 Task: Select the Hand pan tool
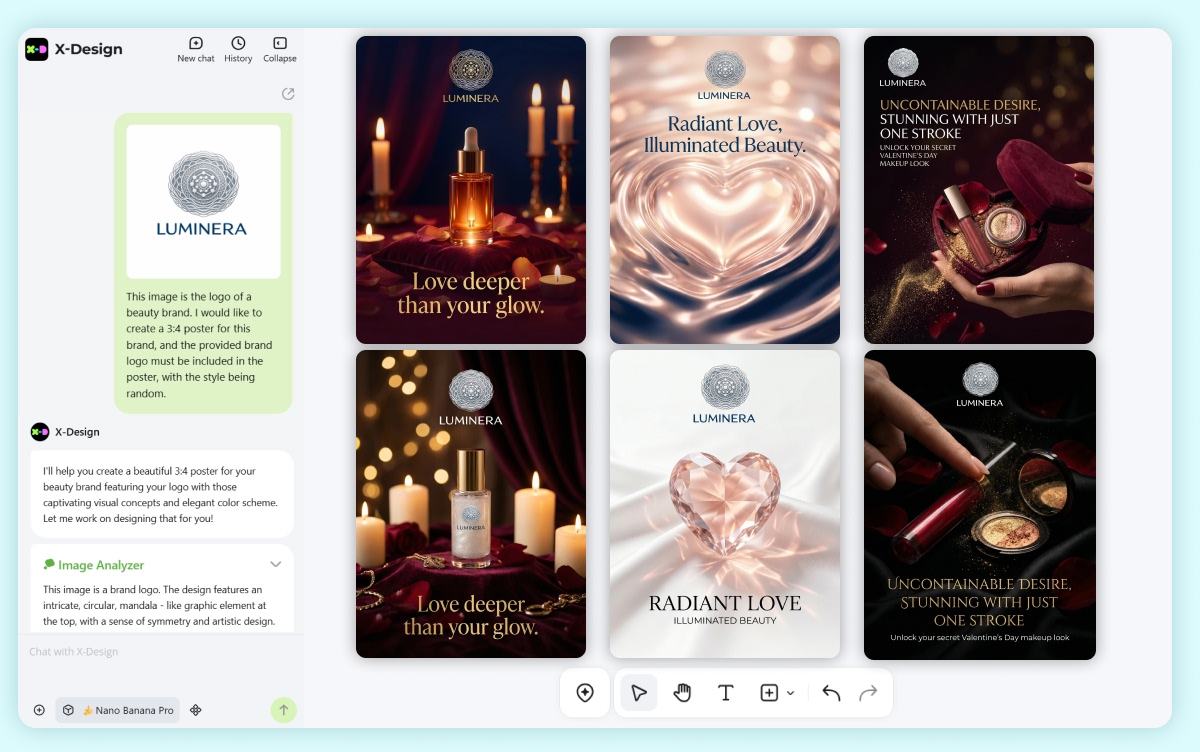pos(682,693)
